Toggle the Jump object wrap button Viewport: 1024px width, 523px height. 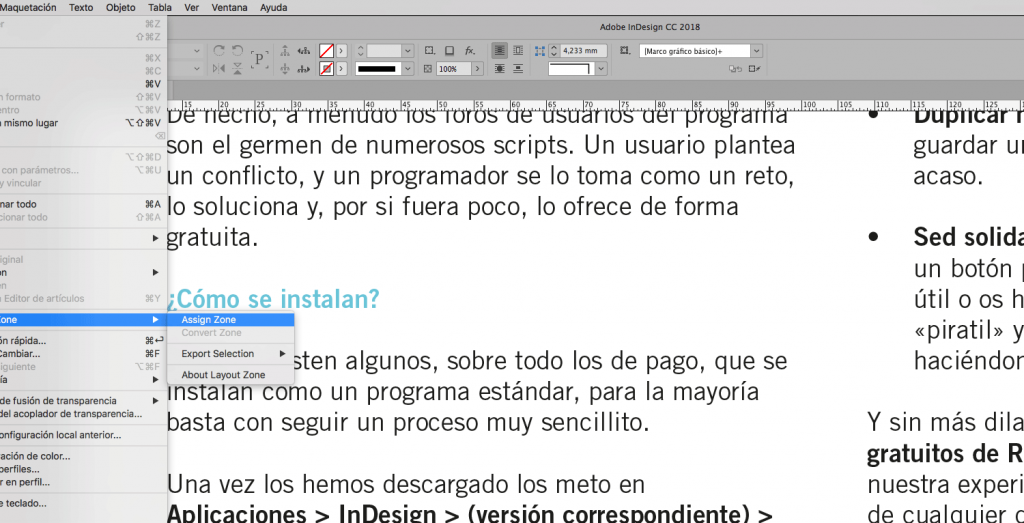(518, 69)
